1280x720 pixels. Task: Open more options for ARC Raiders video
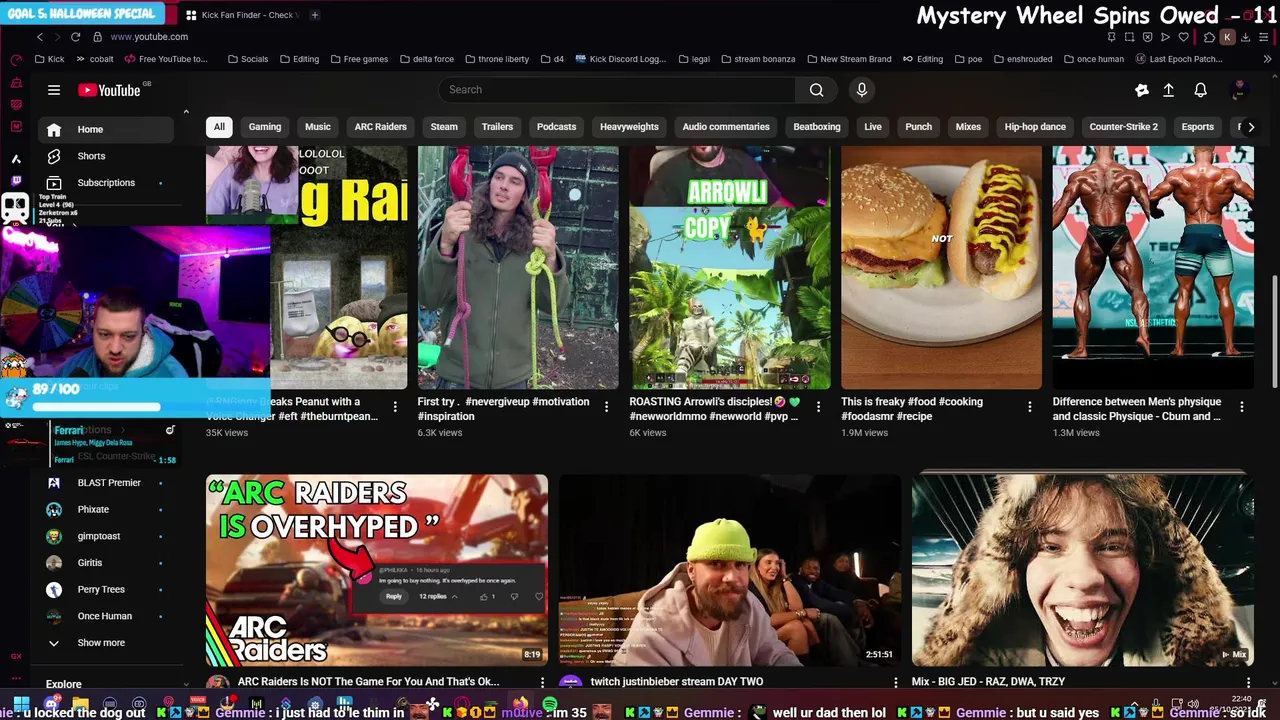coord(543,682)
